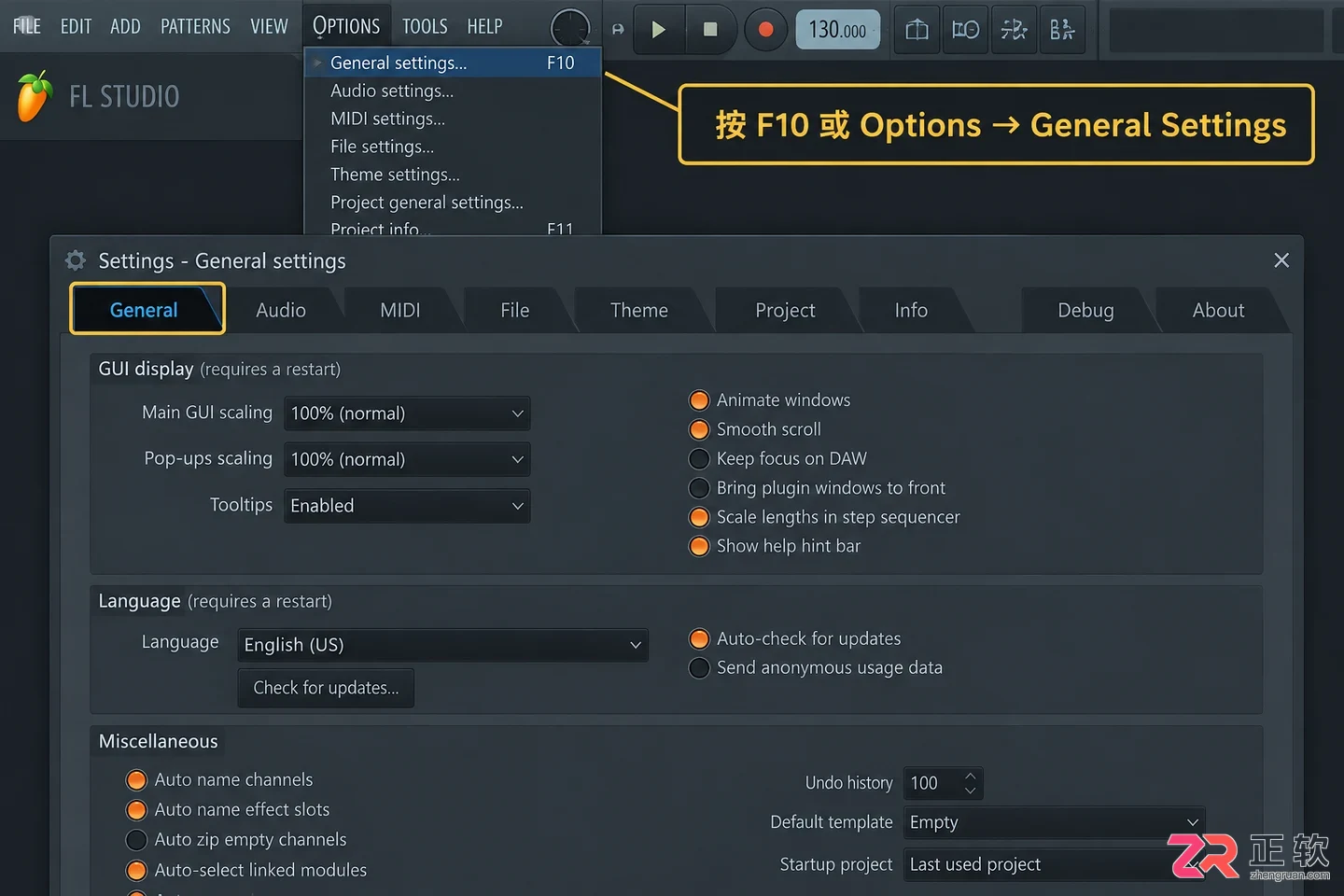
Task: Click the last icon in the transport toolbar row
Action: (x=1062, y=30)
